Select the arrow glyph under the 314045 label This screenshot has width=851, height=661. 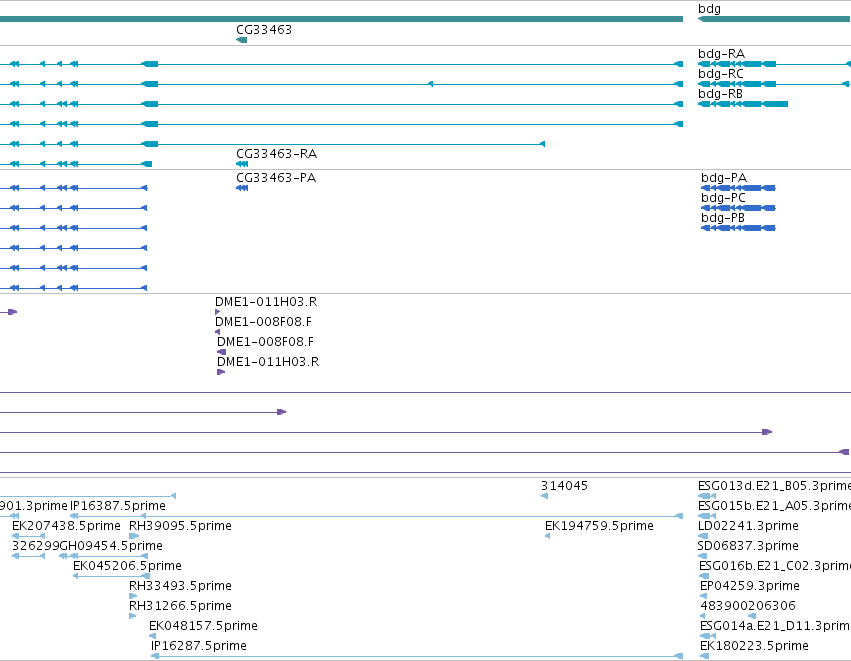[x=544, y=496]
